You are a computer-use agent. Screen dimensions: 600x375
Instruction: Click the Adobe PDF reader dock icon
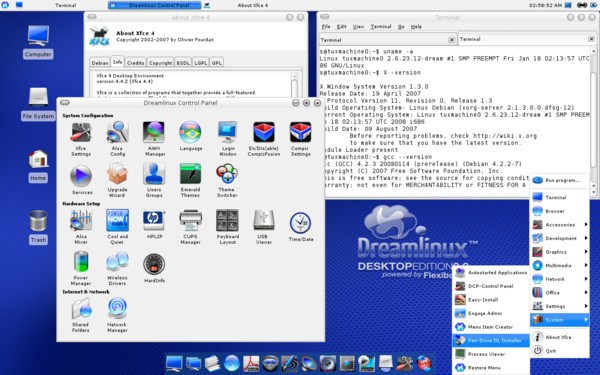point(251,363)
